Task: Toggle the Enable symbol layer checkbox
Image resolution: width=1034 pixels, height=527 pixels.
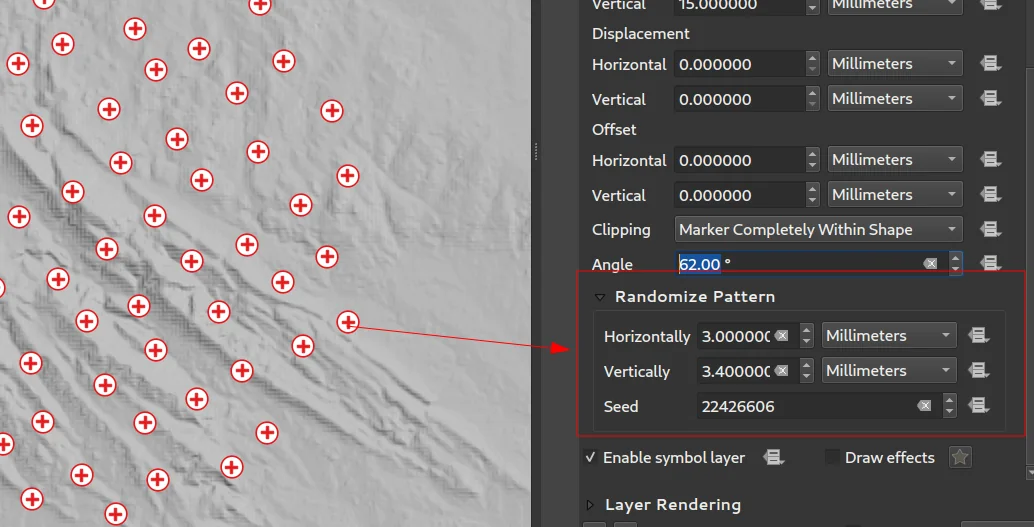Action: (591, 458)
